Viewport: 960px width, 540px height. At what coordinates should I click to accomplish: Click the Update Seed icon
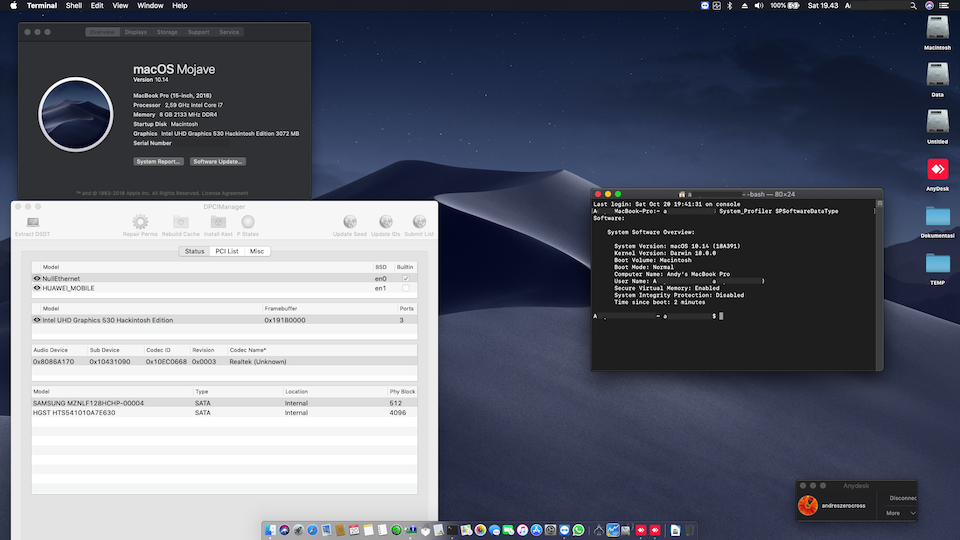click(350, 222)
